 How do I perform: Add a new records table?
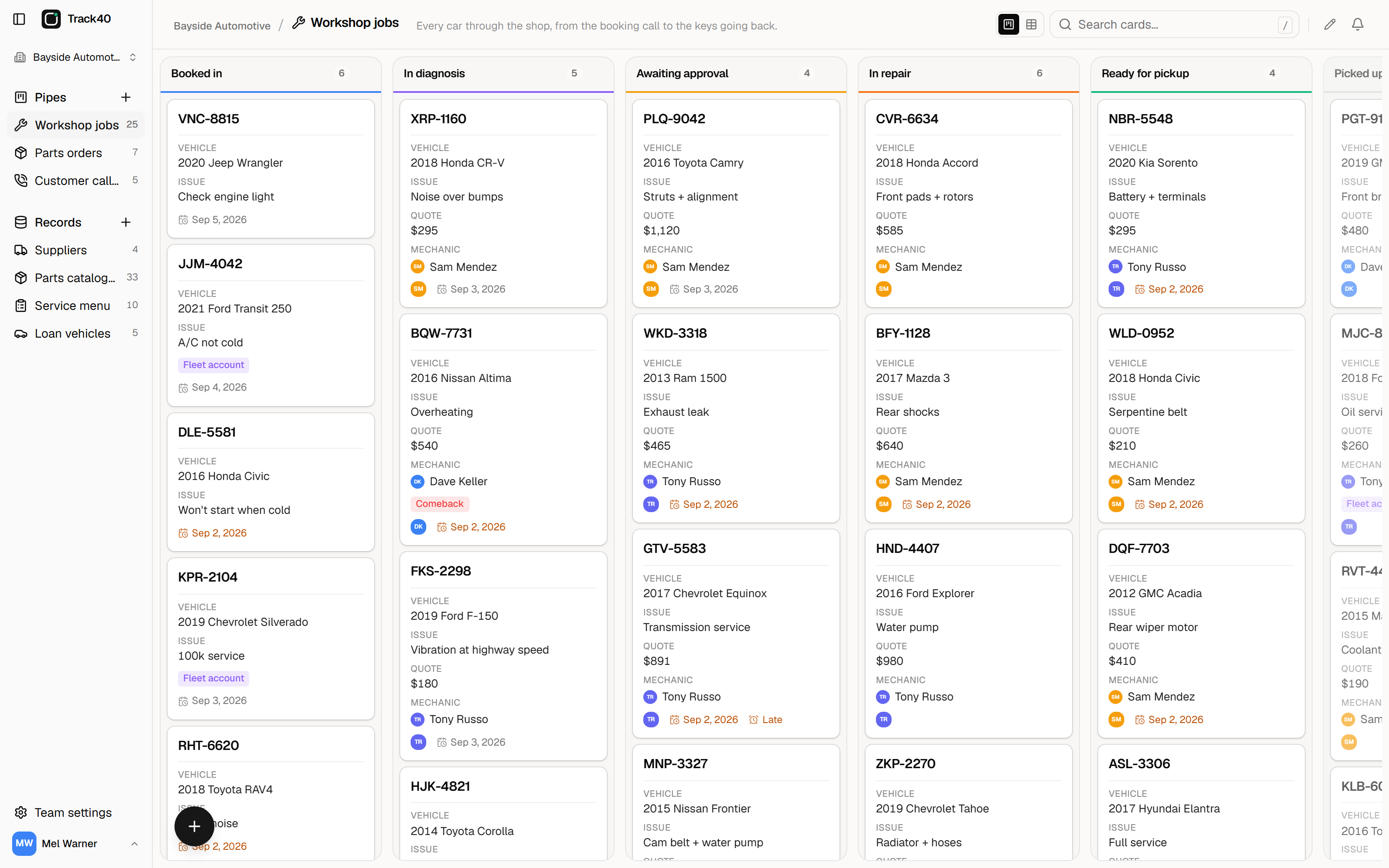(x=126, y=222)
